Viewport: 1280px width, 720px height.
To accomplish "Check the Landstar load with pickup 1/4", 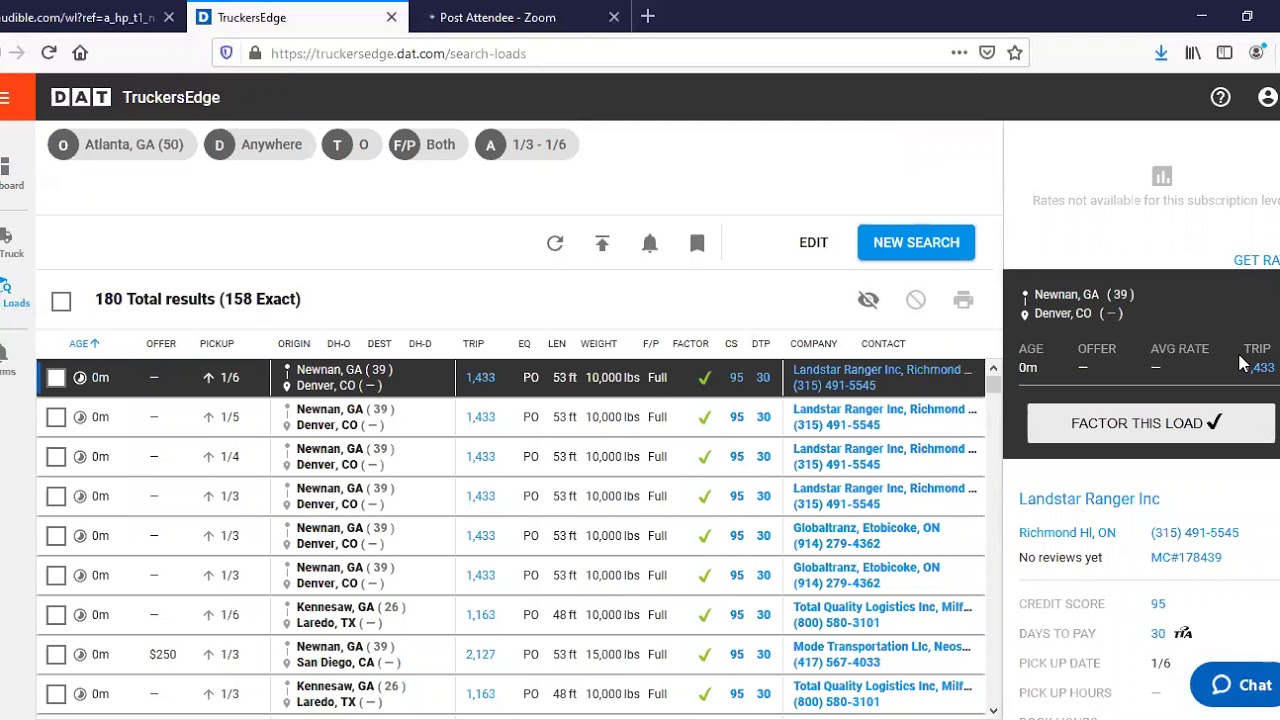I will [56, 457].
